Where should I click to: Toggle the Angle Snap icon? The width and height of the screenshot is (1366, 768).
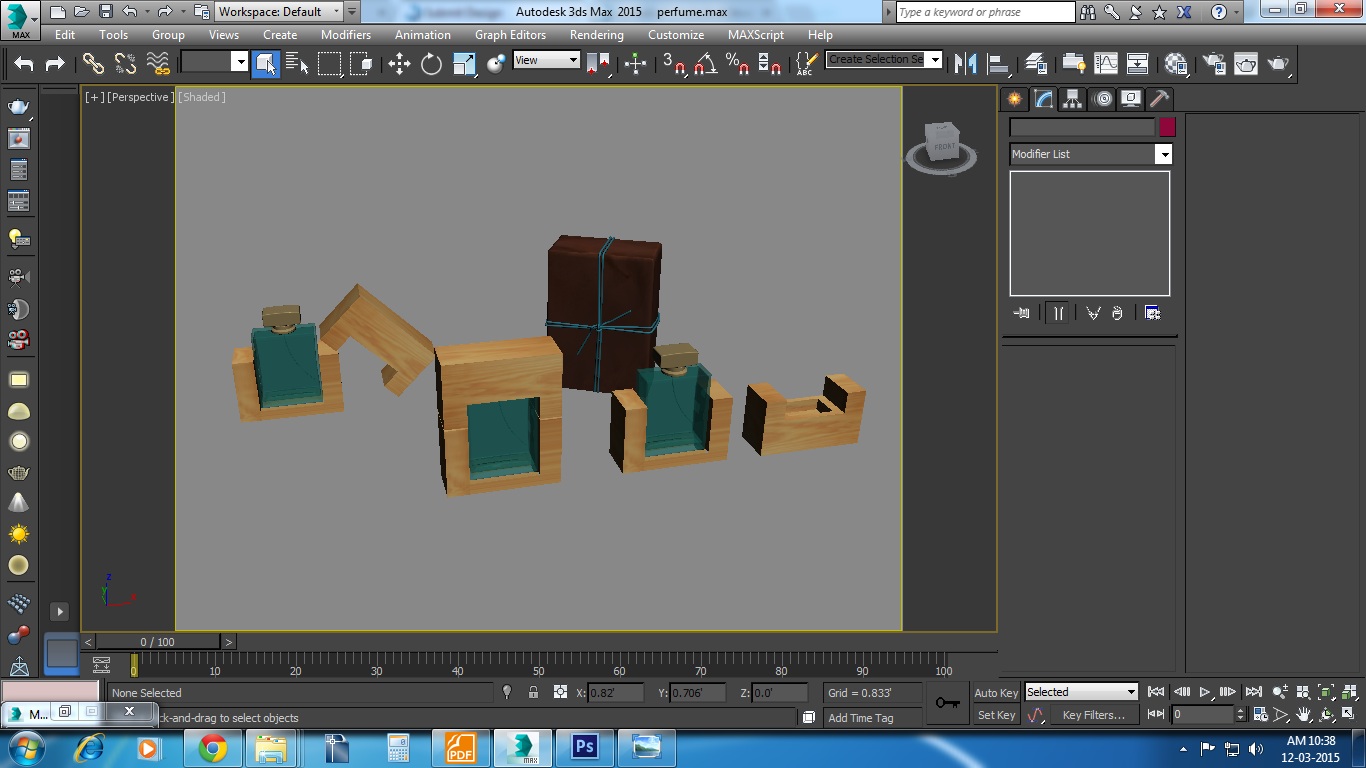point(706,64)
